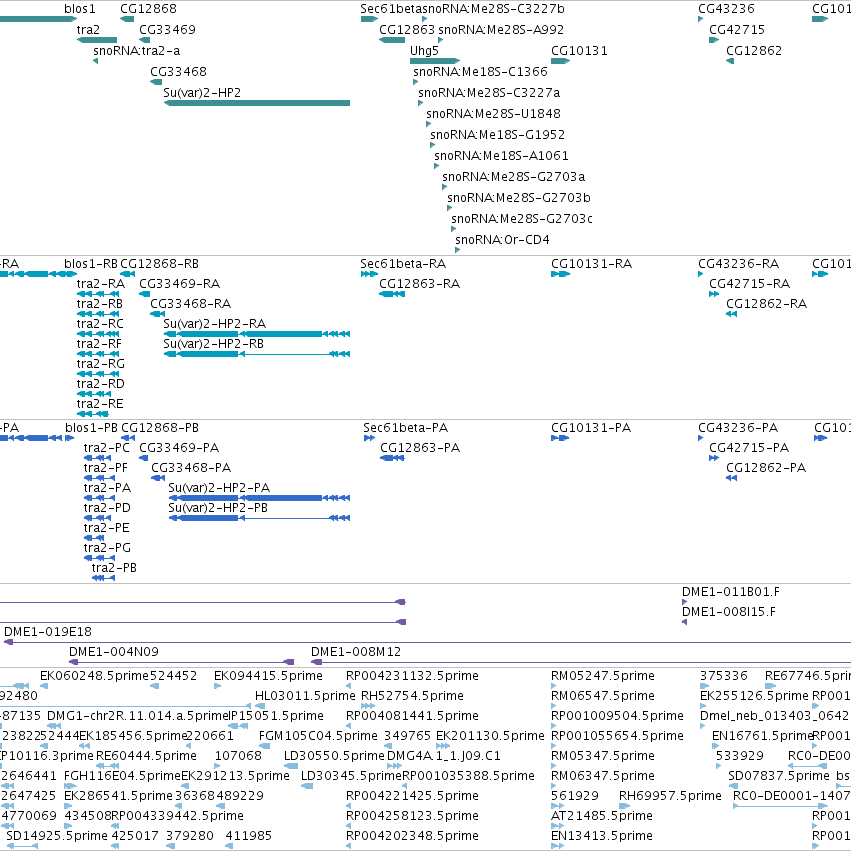
Task: Select snoRNA:Me28S-G2703a label
Action: click(513, 177)
